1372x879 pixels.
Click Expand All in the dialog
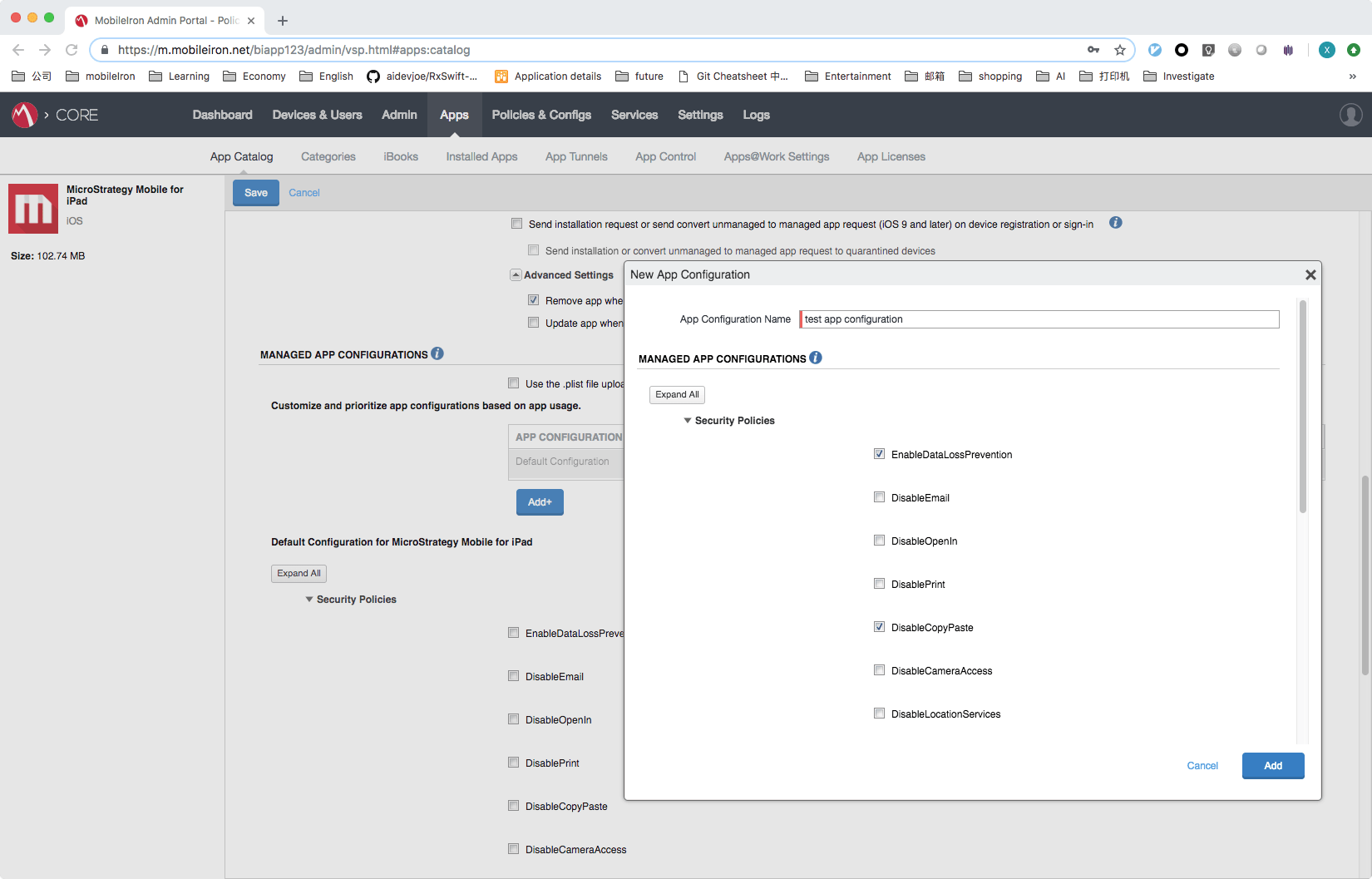[x=677, y=395]
